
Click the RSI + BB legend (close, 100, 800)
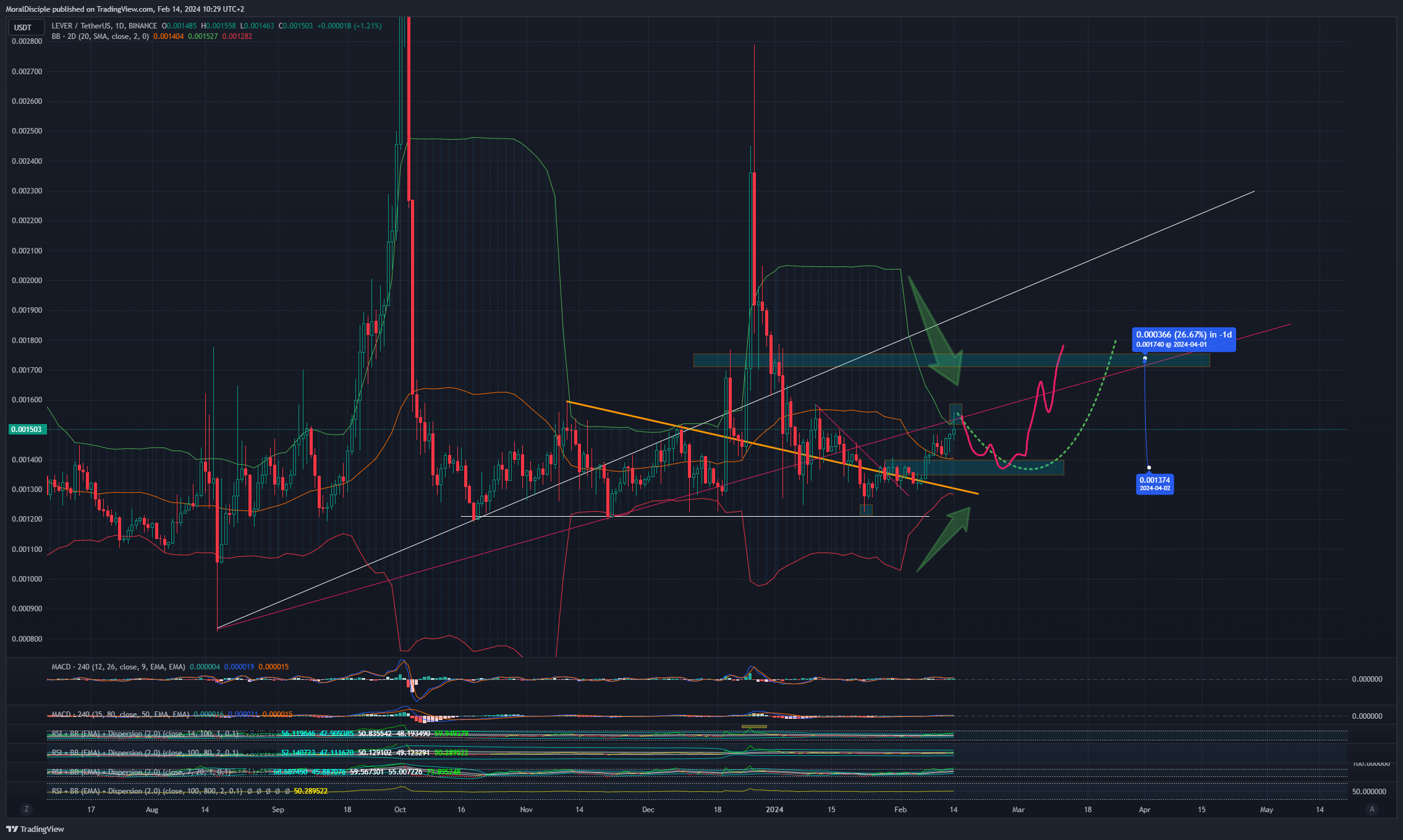(146, 791)
